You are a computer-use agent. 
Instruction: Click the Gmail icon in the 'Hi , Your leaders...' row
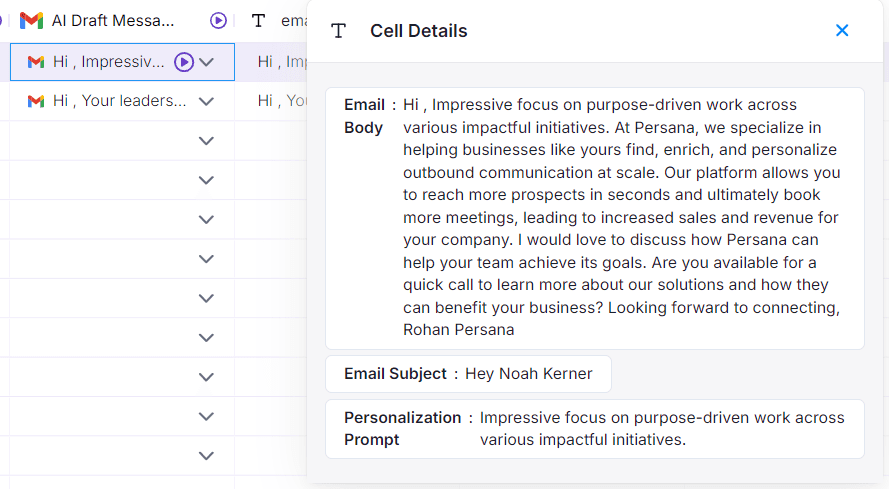36,101
